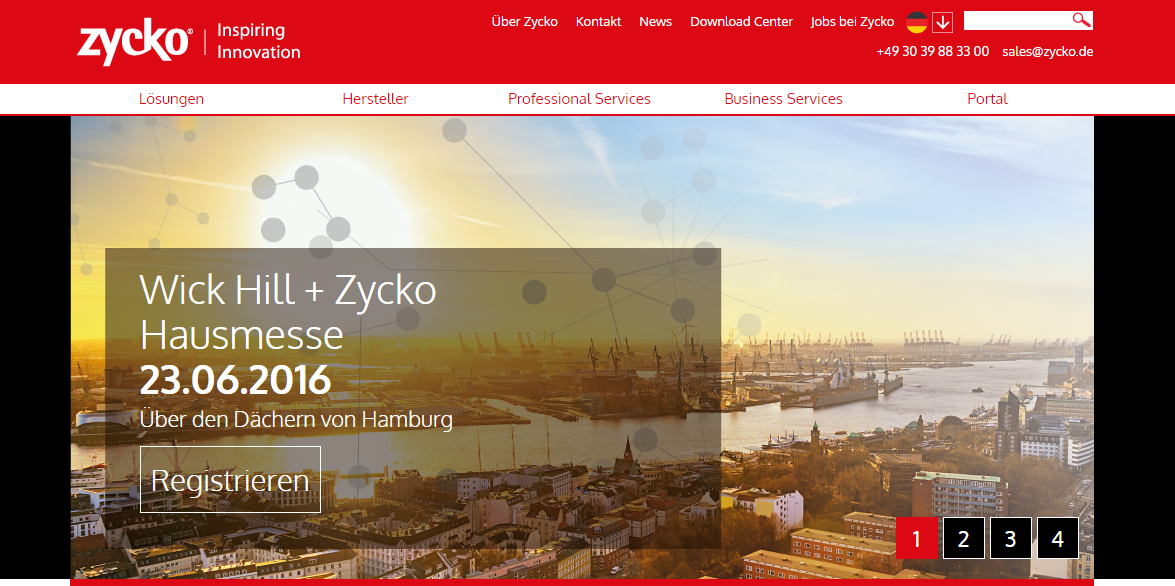Open the Über Zycko link
This screenshot has width=1175, height=586.
tap(525, 22)
